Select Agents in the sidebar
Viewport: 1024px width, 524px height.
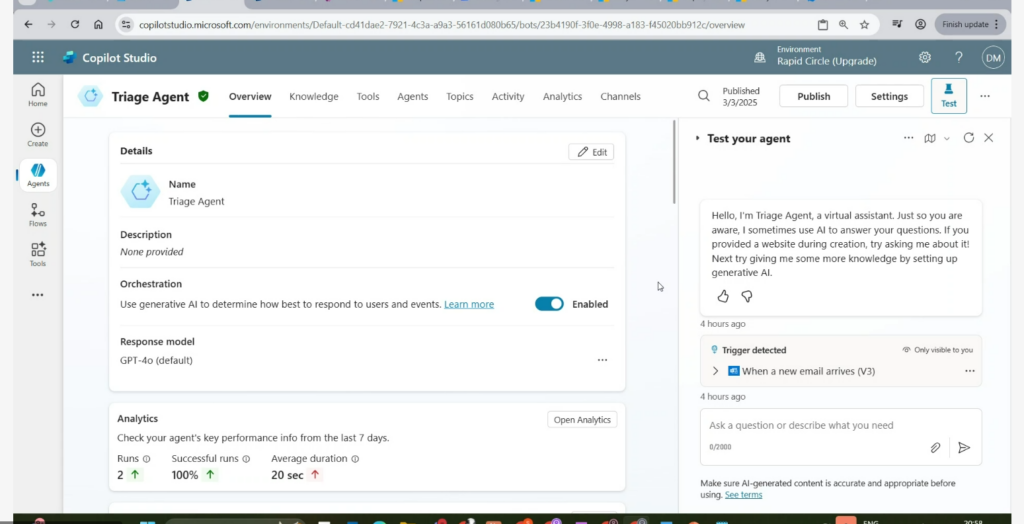coord(38,175)
